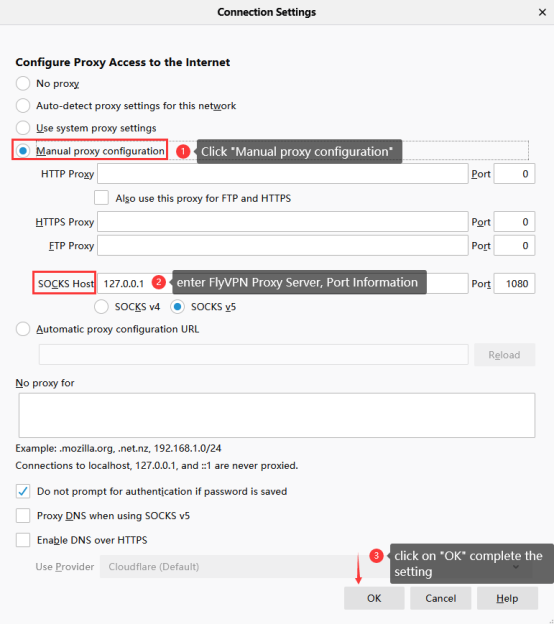
Task: Choose Auto-detect proxy settings for this network
Action: pos(23,106)
